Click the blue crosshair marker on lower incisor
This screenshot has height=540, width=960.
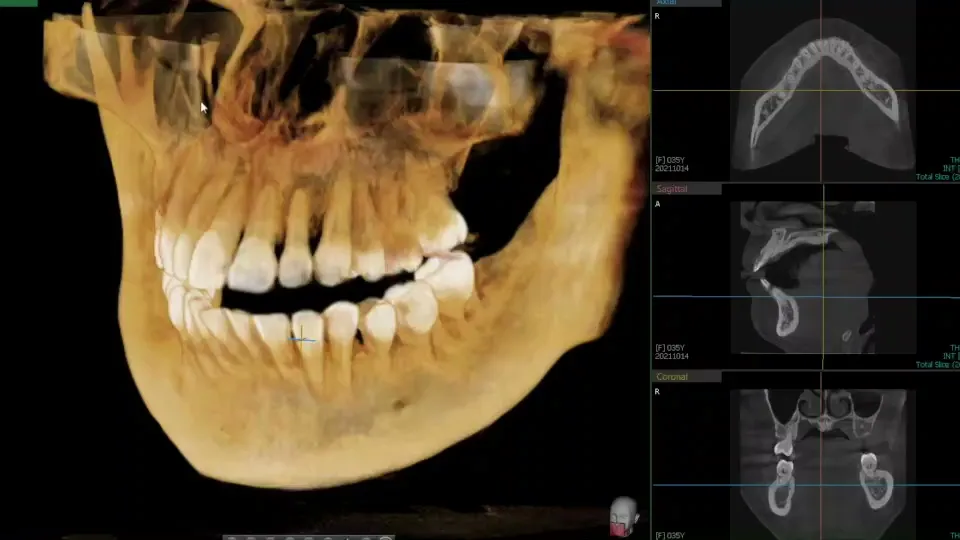point(302,339)
